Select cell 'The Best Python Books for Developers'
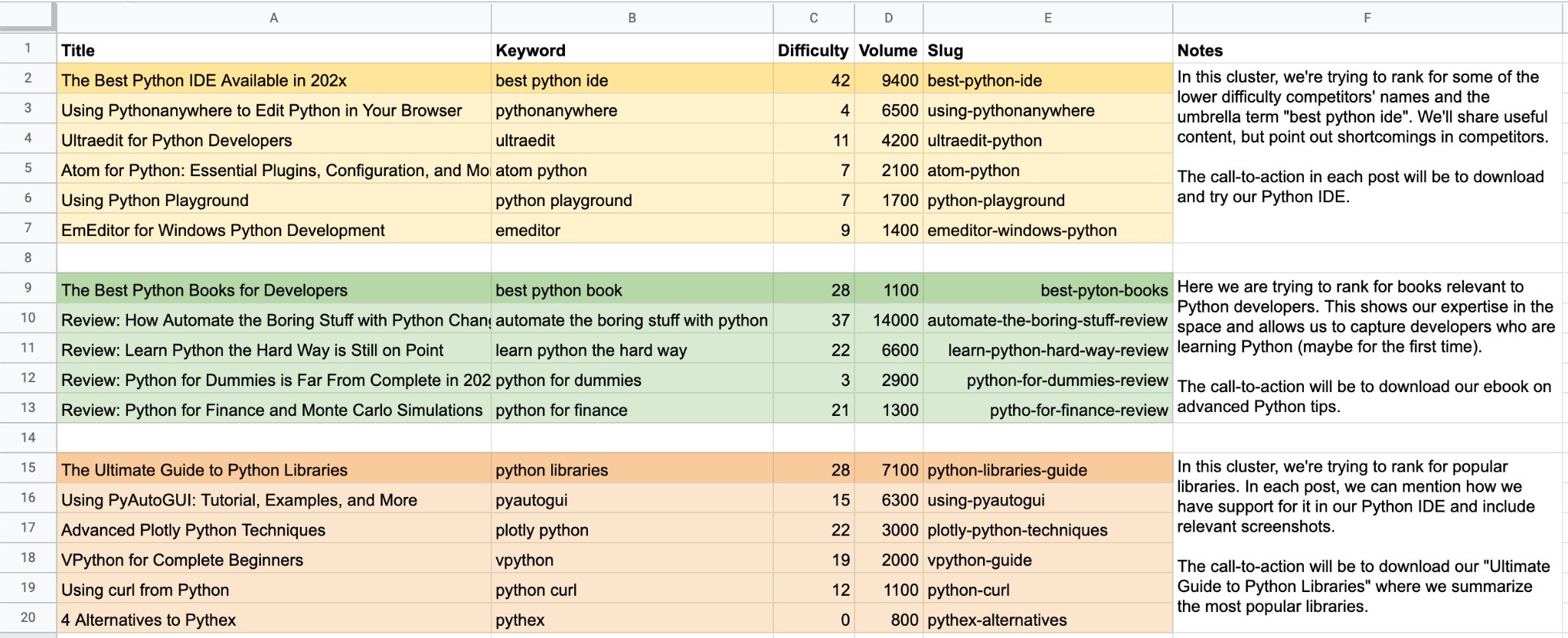Screen dimensions: 1568x638 tap(274, 289)
